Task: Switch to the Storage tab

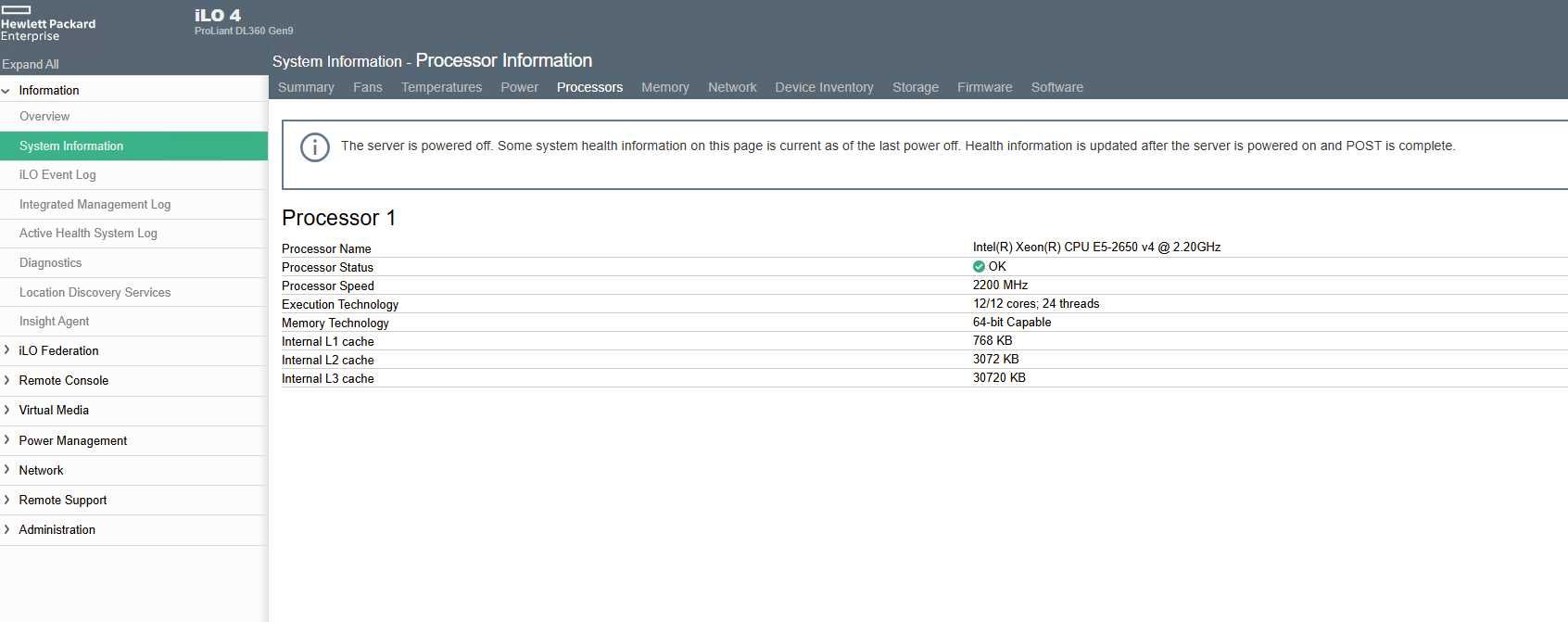Action: tap(916, 87)
